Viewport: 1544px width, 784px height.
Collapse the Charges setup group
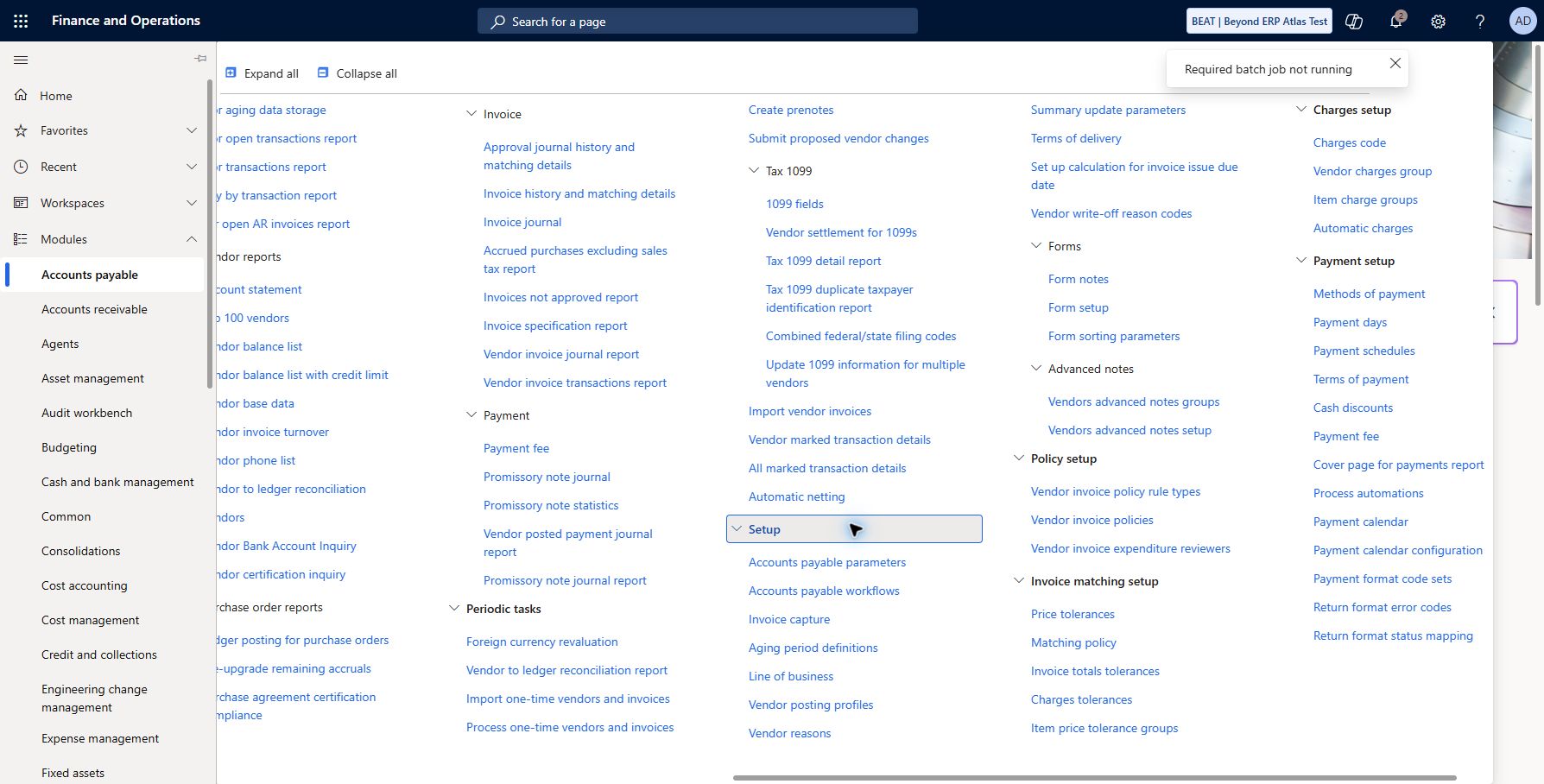point(1301,110)
